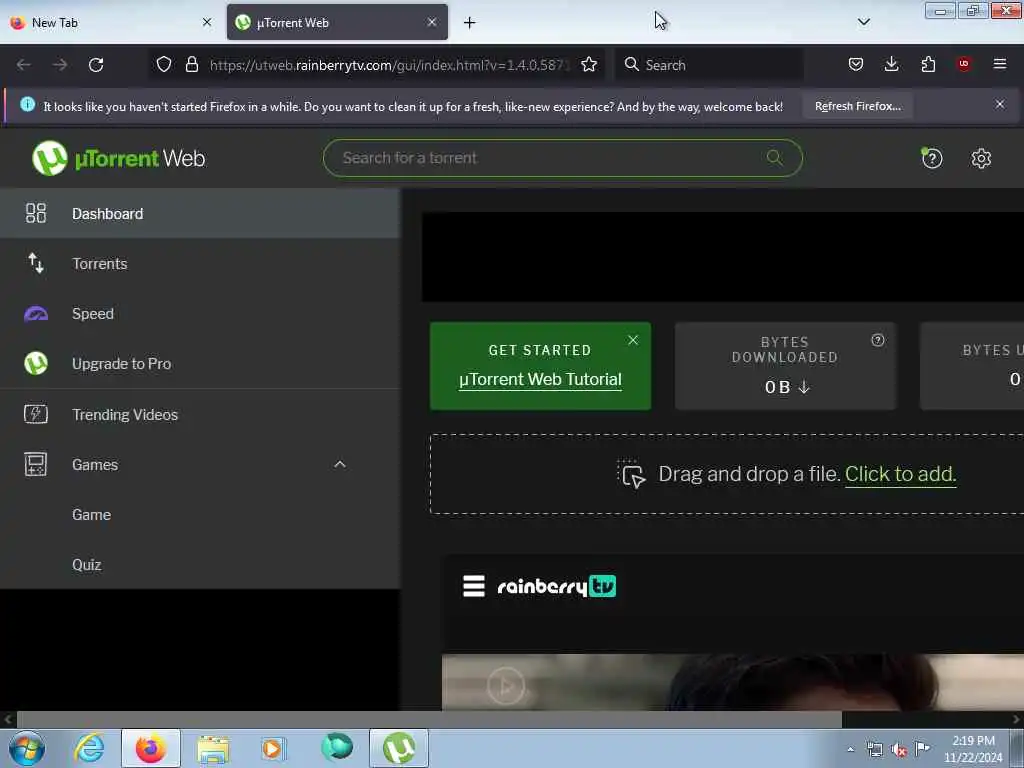Open a new browser tab
The width and height of the screenshot is (1024, 768).
[x=470, y=23]
